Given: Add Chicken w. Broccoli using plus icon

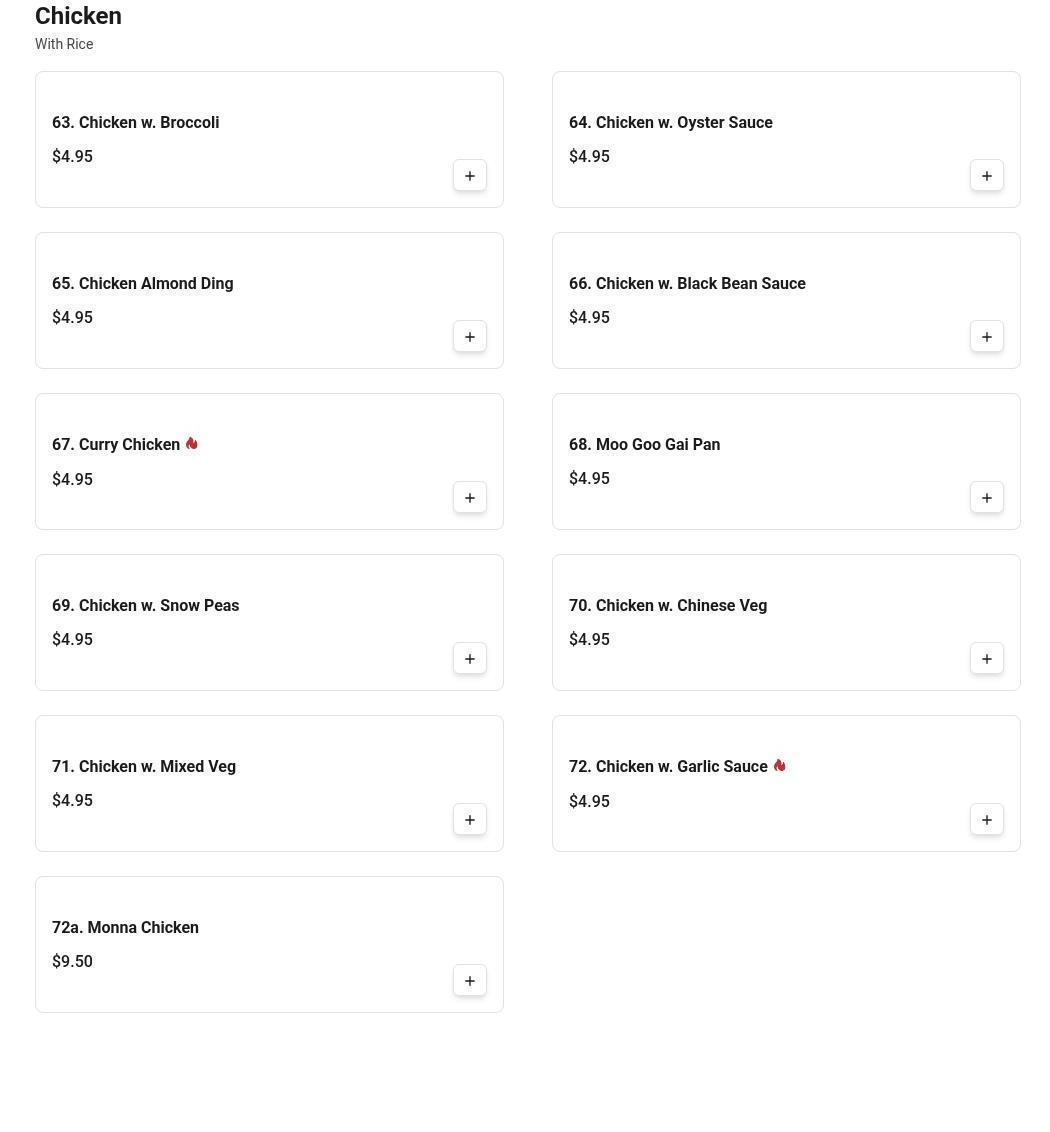Looking at the screenshot, I should (x=469, y=175).
